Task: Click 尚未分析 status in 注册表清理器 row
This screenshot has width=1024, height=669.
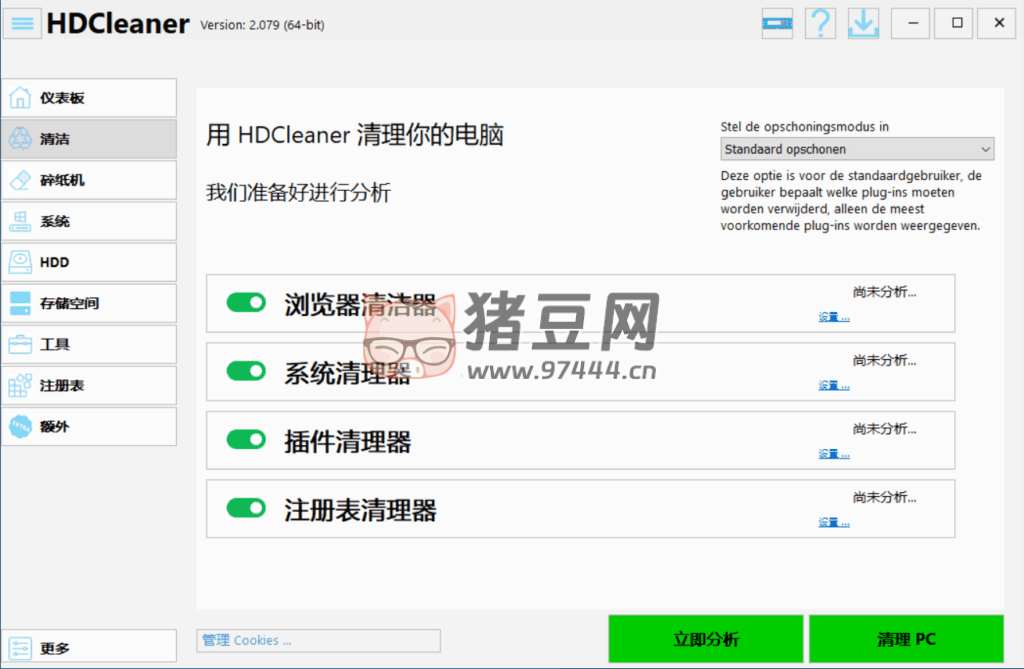Action: [884, 498]
